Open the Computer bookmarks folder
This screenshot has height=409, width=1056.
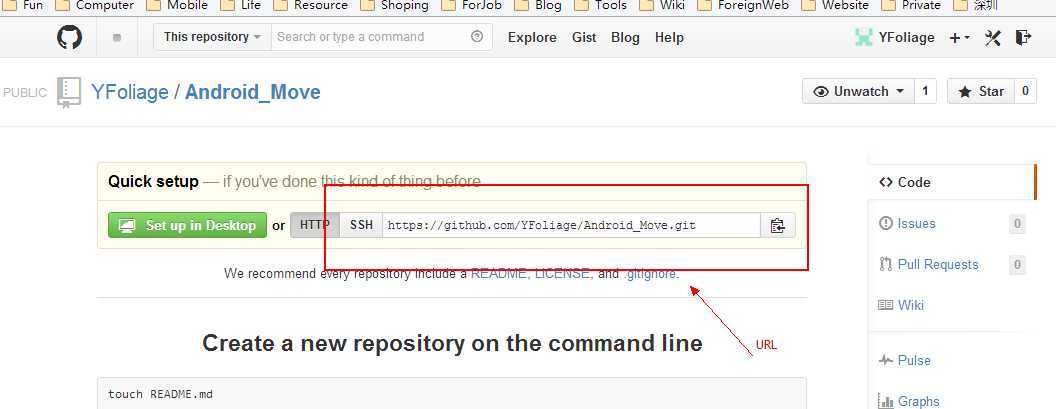click(x=94, y=6)
